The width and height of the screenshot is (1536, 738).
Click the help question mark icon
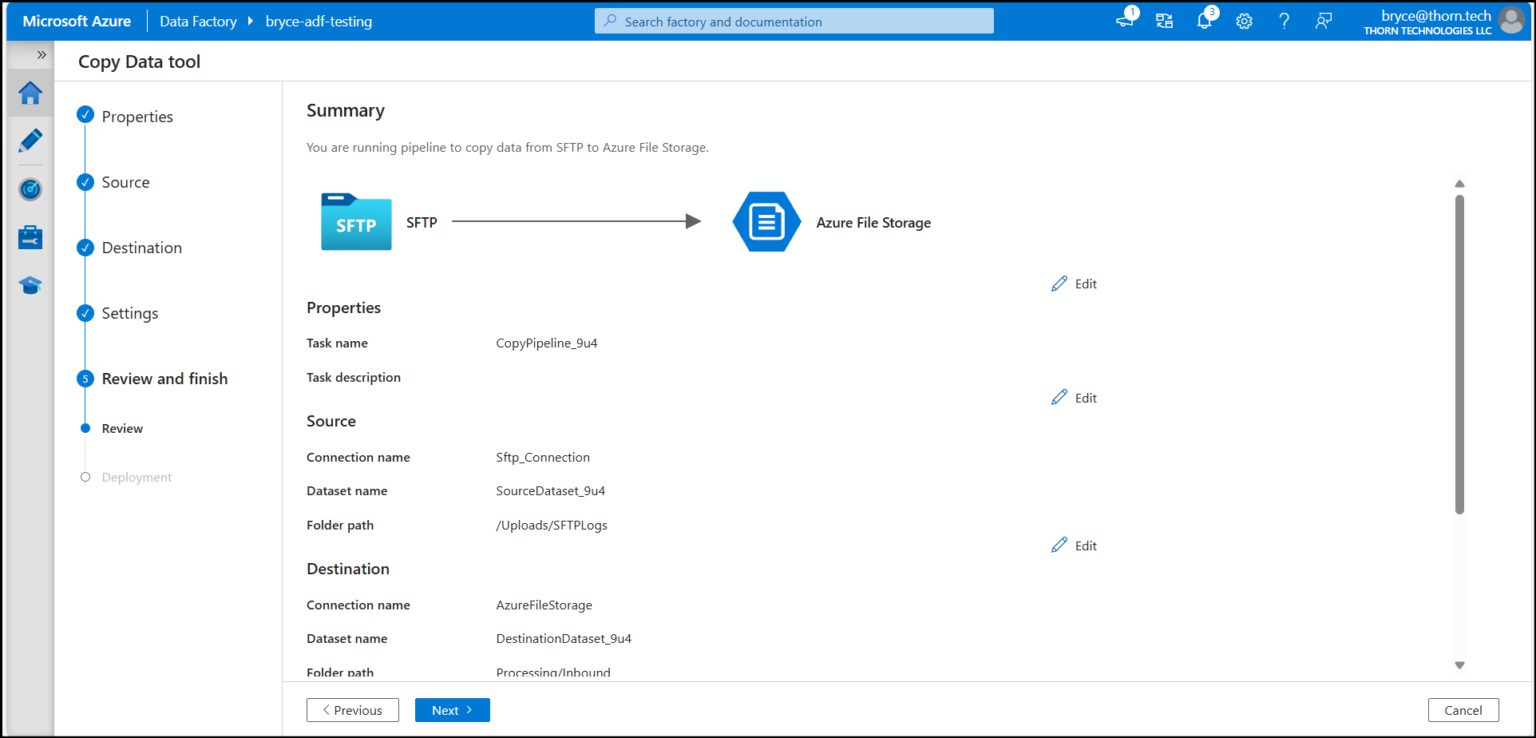coord(1284,20)
